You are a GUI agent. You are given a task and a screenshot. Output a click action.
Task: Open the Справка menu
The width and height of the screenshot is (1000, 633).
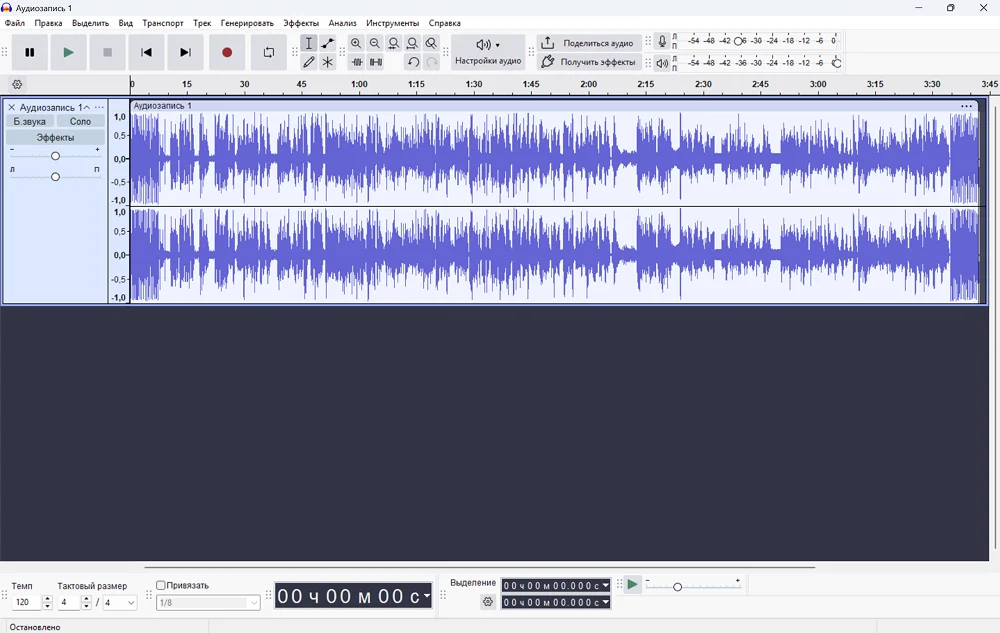pyautogui.click(x=445, y=23)
